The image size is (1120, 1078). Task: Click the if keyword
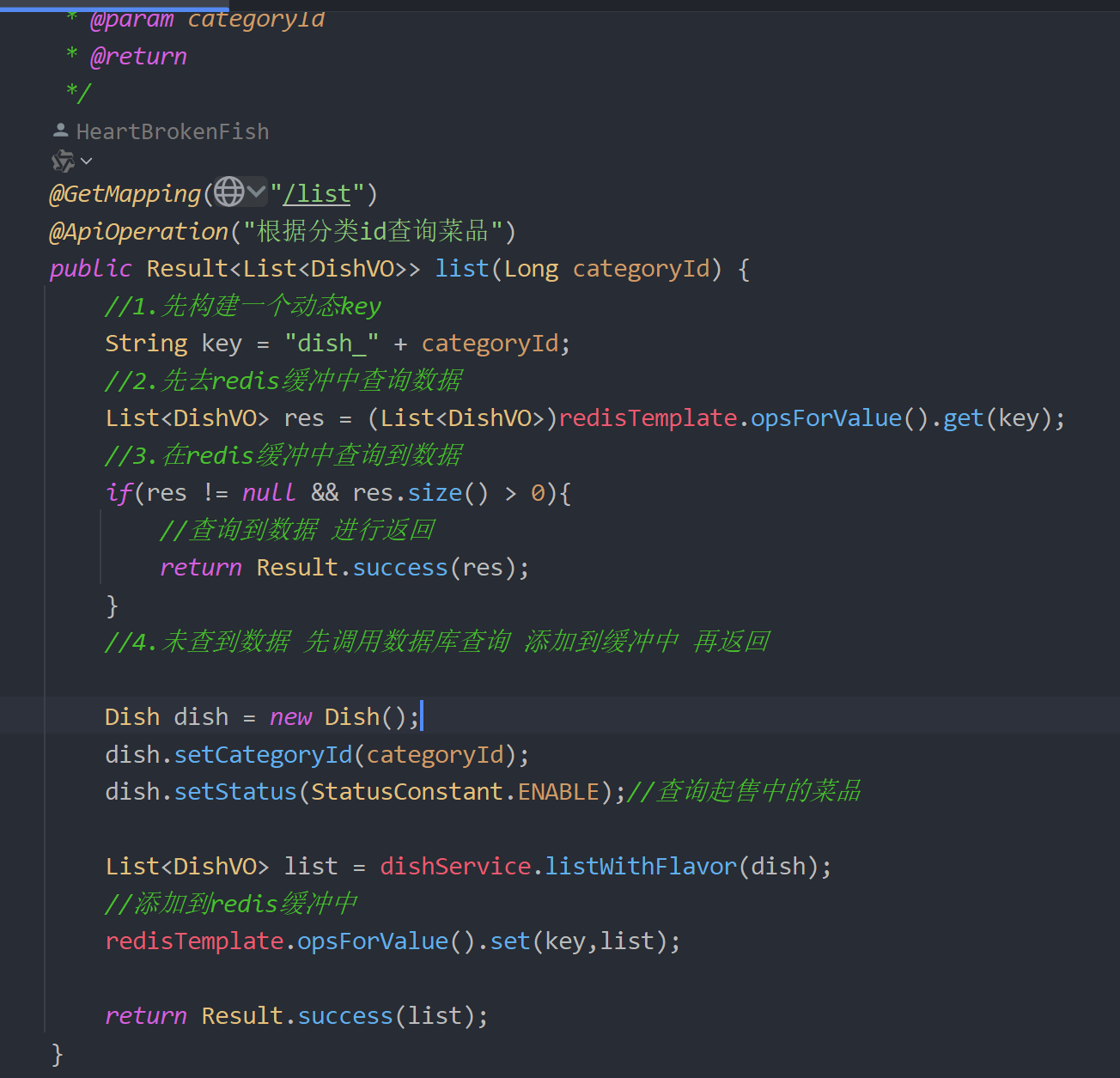[x=119, y=493]
